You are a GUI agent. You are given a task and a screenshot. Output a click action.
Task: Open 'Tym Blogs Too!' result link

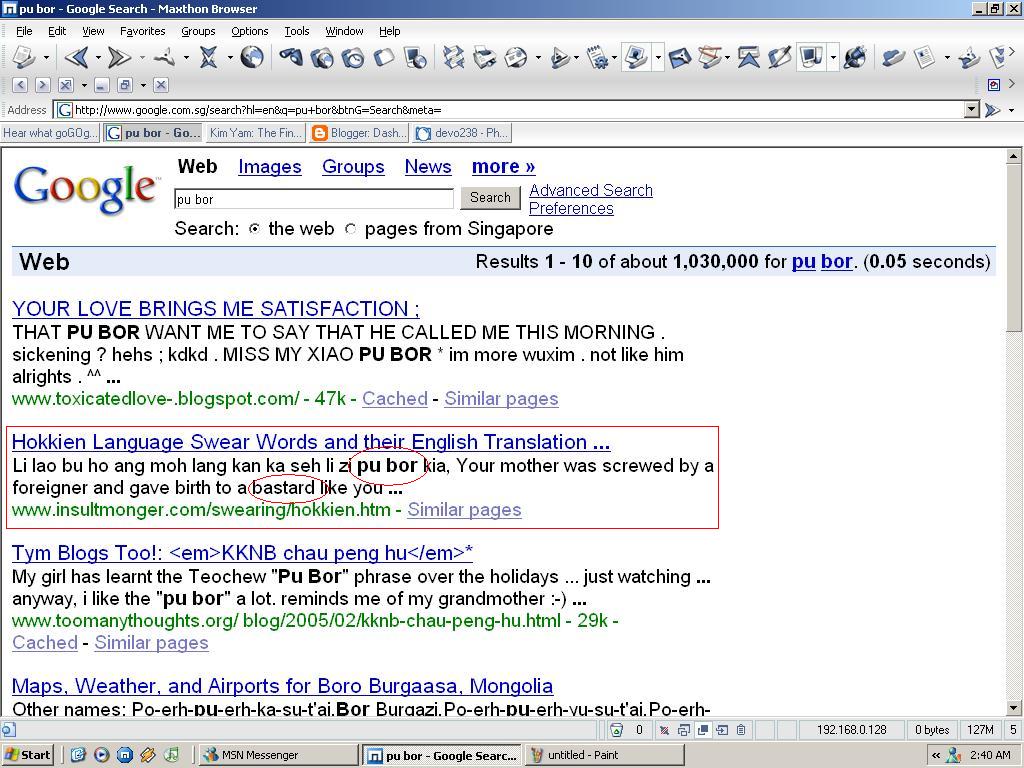[242, 553]
